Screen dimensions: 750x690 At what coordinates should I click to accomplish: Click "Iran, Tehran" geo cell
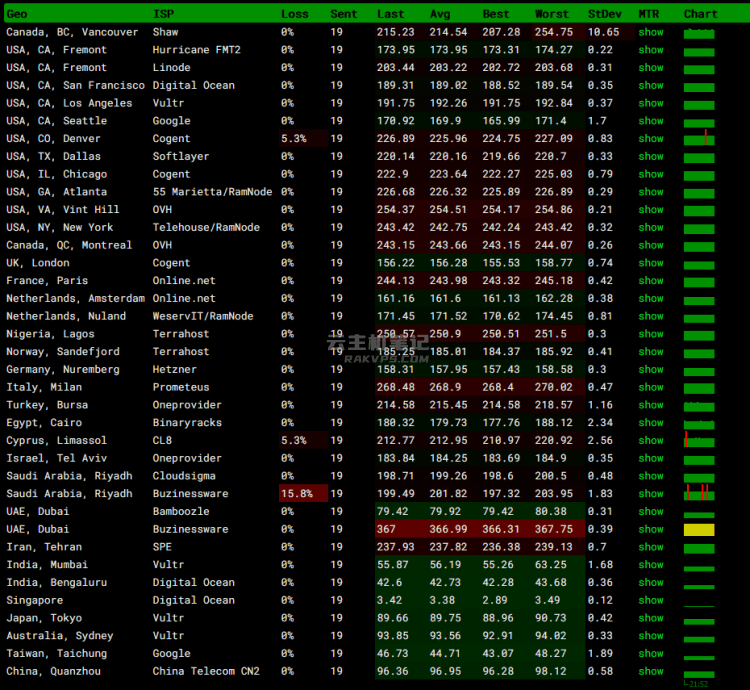click(44, 547)
